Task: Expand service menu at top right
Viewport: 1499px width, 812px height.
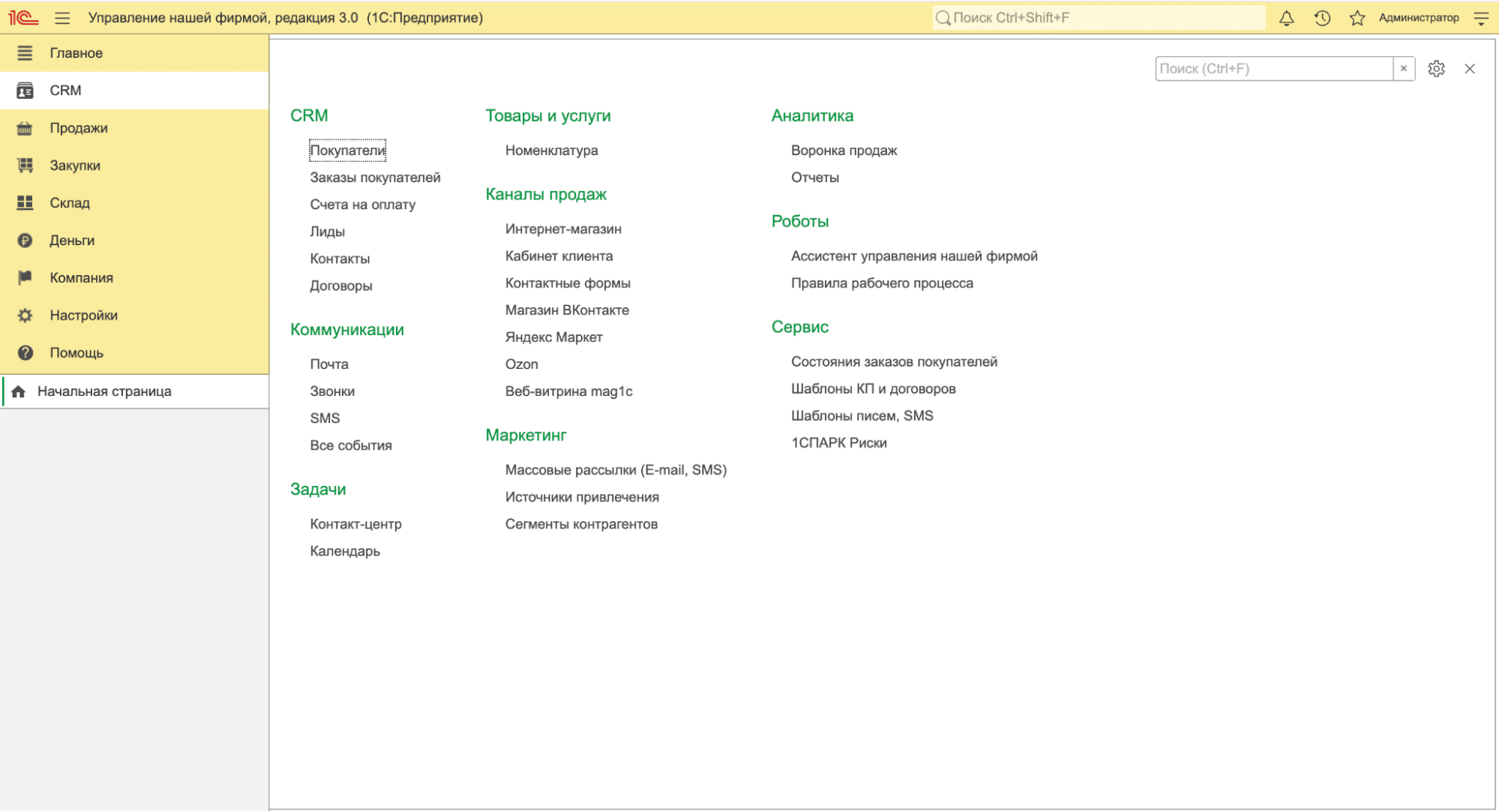Action: pyautogui.click(x=1481, y=18)
